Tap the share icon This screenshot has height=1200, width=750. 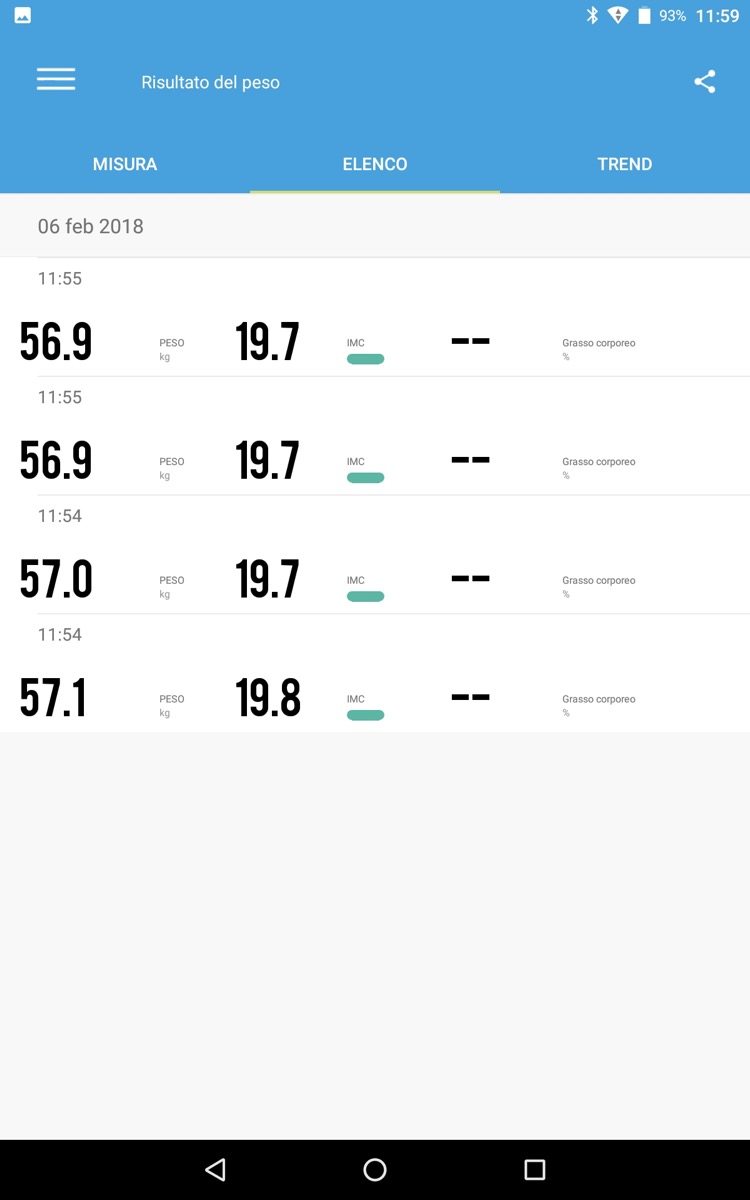pos(705,82)
